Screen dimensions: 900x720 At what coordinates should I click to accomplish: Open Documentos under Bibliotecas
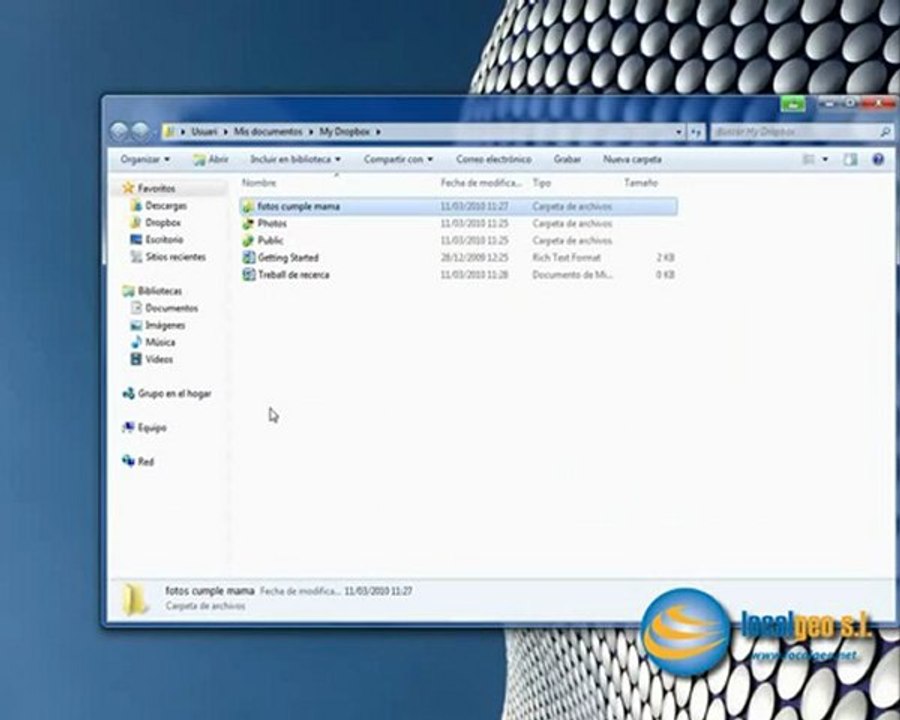172,308
